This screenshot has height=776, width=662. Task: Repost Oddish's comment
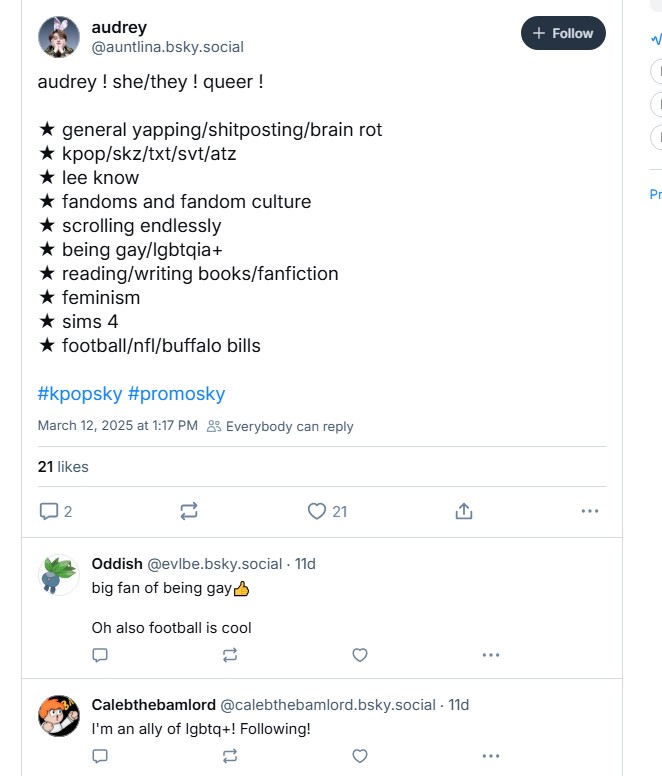click(230, 655)
